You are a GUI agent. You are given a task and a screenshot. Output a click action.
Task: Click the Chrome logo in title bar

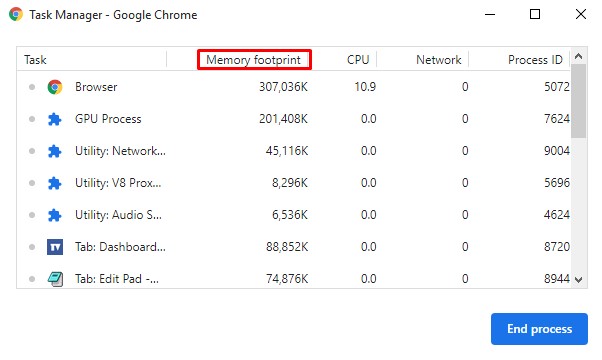(16, 14)
